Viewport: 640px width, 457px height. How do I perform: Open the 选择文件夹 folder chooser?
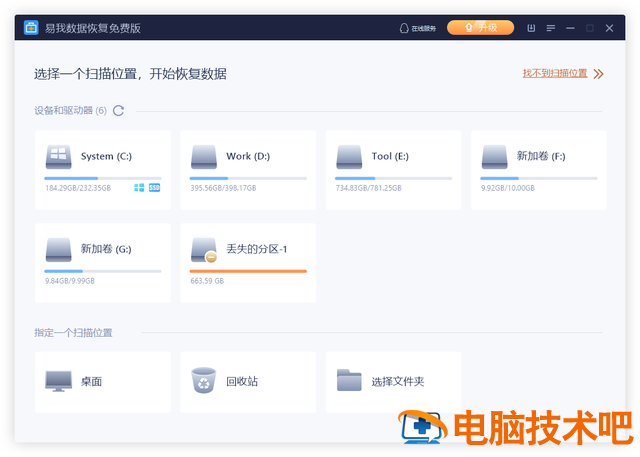pyautogui.click(x=393, y=382)
